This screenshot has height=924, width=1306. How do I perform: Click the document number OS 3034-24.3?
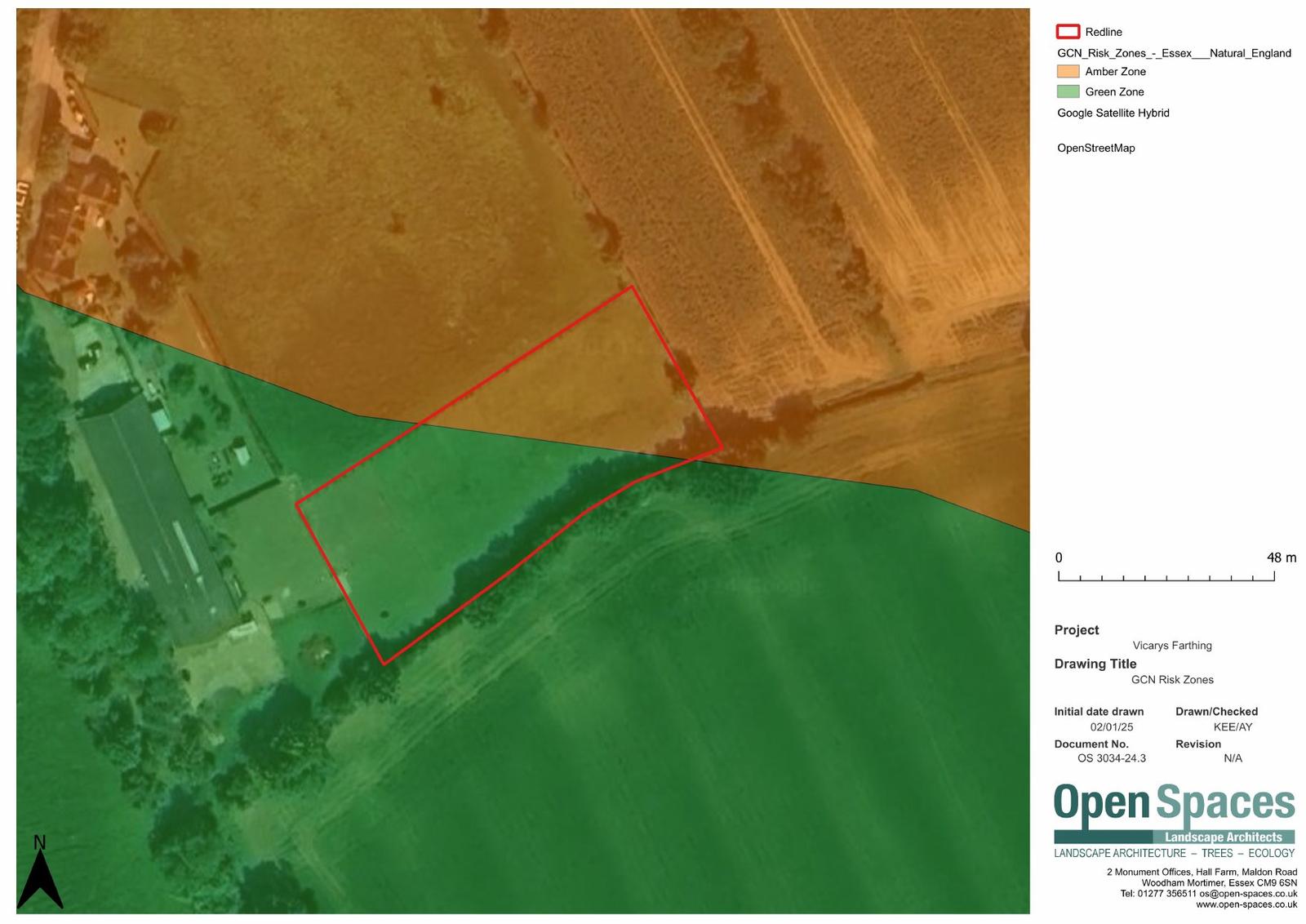pyautogui.click(x=1111, y=758)
